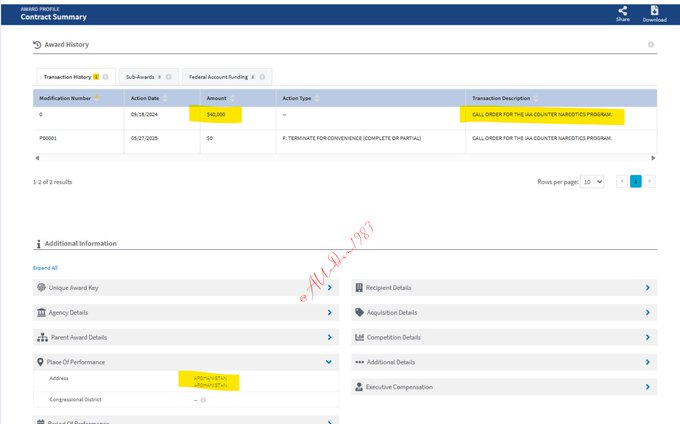The height and width of the screenshot is (424, 680).
Task: Expand the Recipient Details section
Action: (x=647, y=287)
